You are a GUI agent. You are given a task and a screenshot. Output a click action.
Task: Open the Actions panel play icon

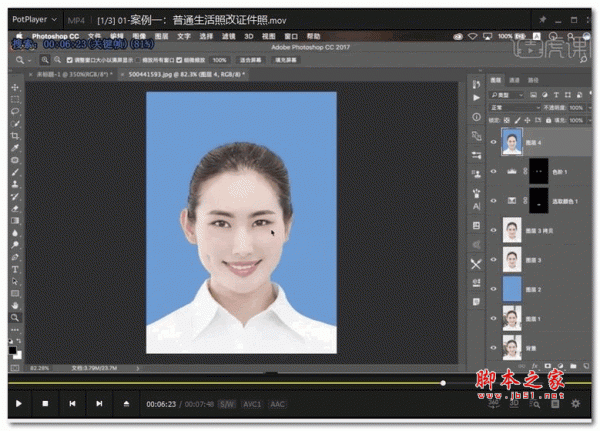coord(476,98)
